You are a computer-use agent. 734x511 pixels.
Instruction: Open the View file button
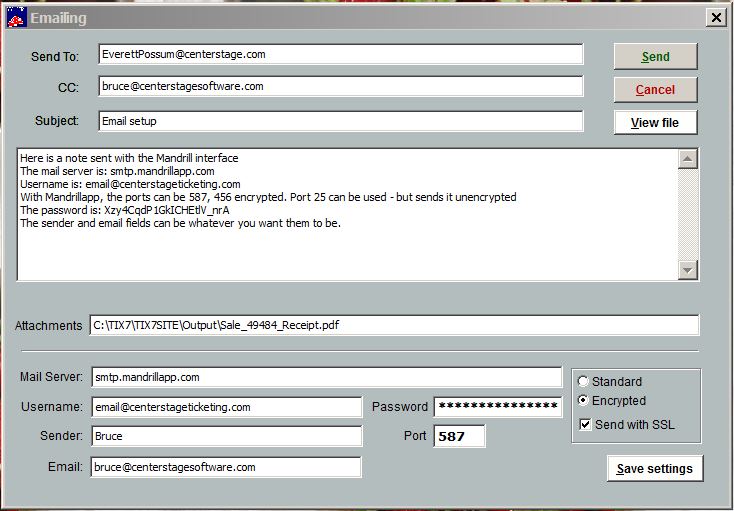[655, 123]
